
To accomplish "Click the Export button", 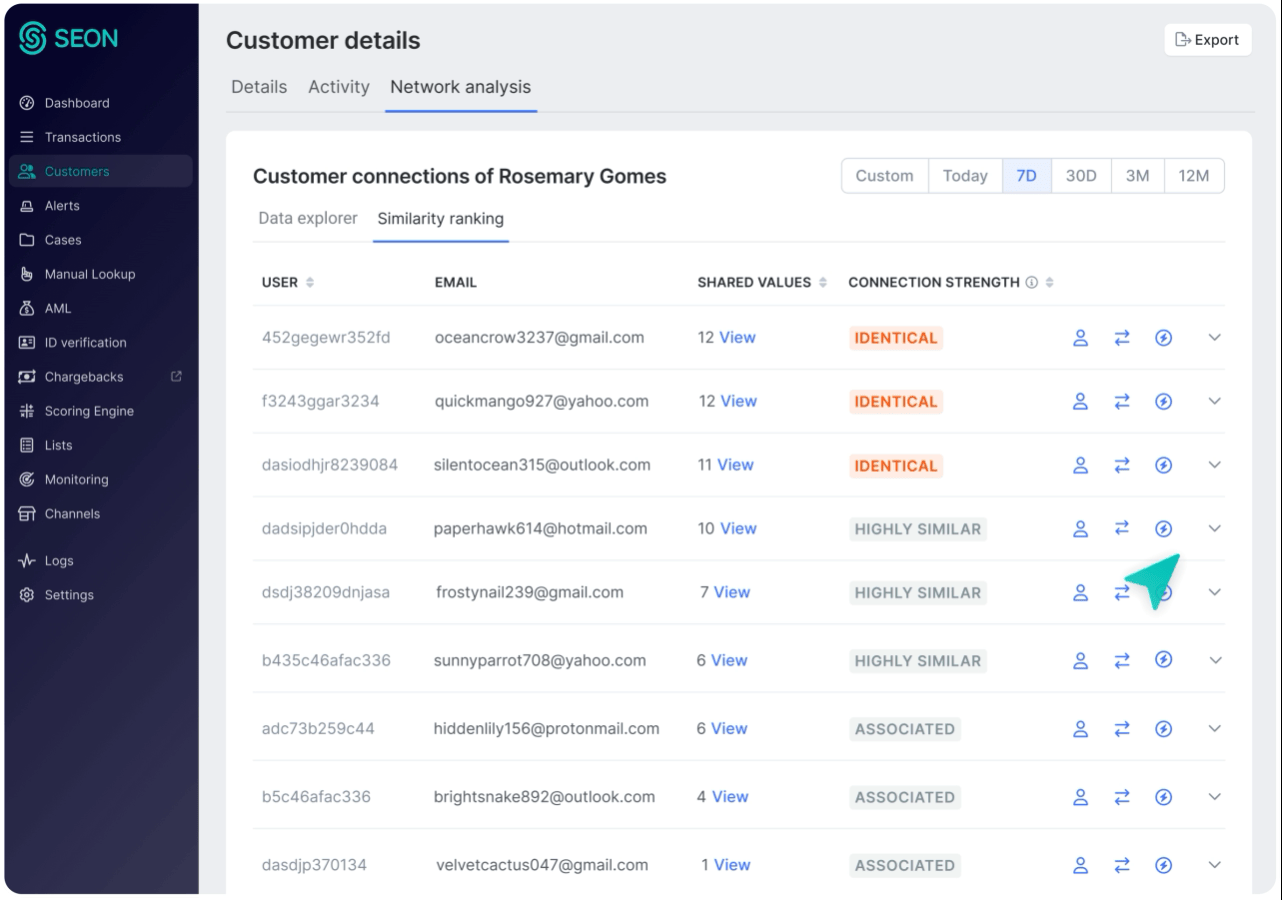I will 1207,40.
